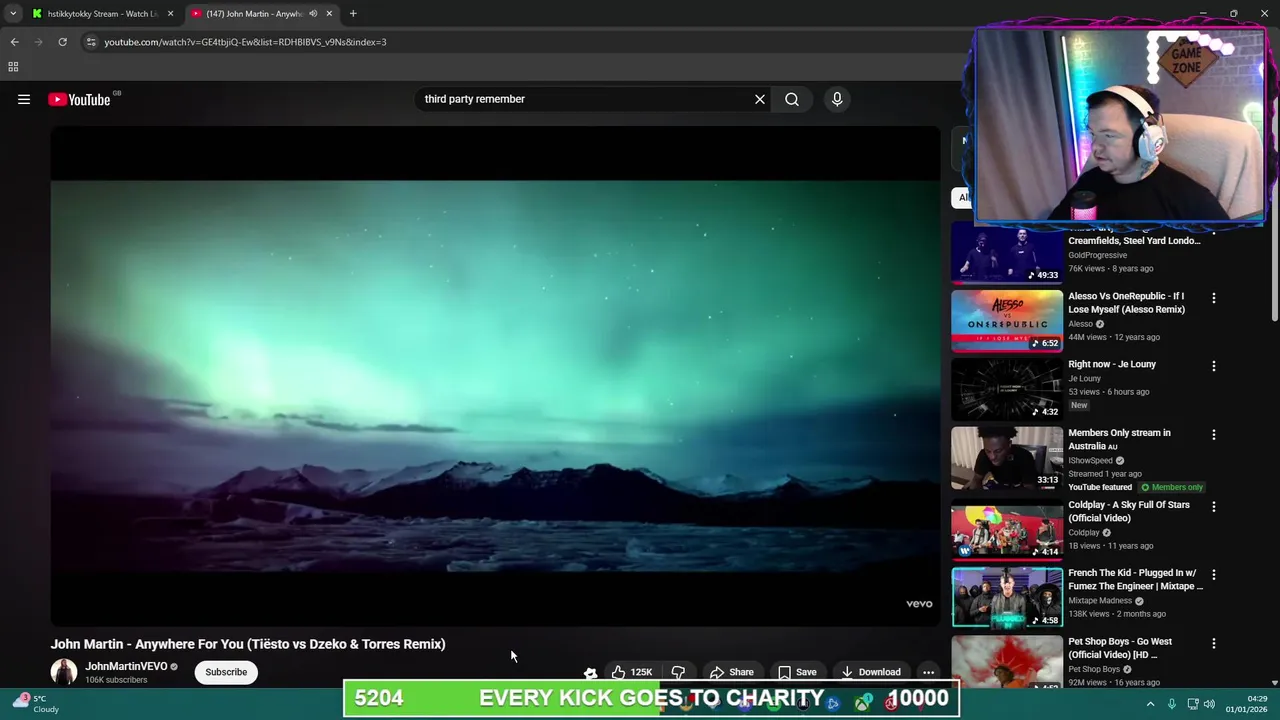Viewport: 1280px width, 720px height.
Task: Open the YouTube hamburger guide menu
Action: (24, 99)
